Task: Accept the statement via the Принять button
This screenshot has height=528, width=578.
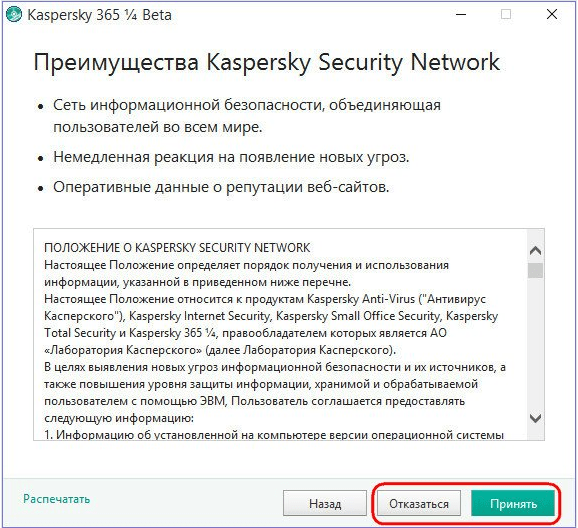Action: point(513,503)
